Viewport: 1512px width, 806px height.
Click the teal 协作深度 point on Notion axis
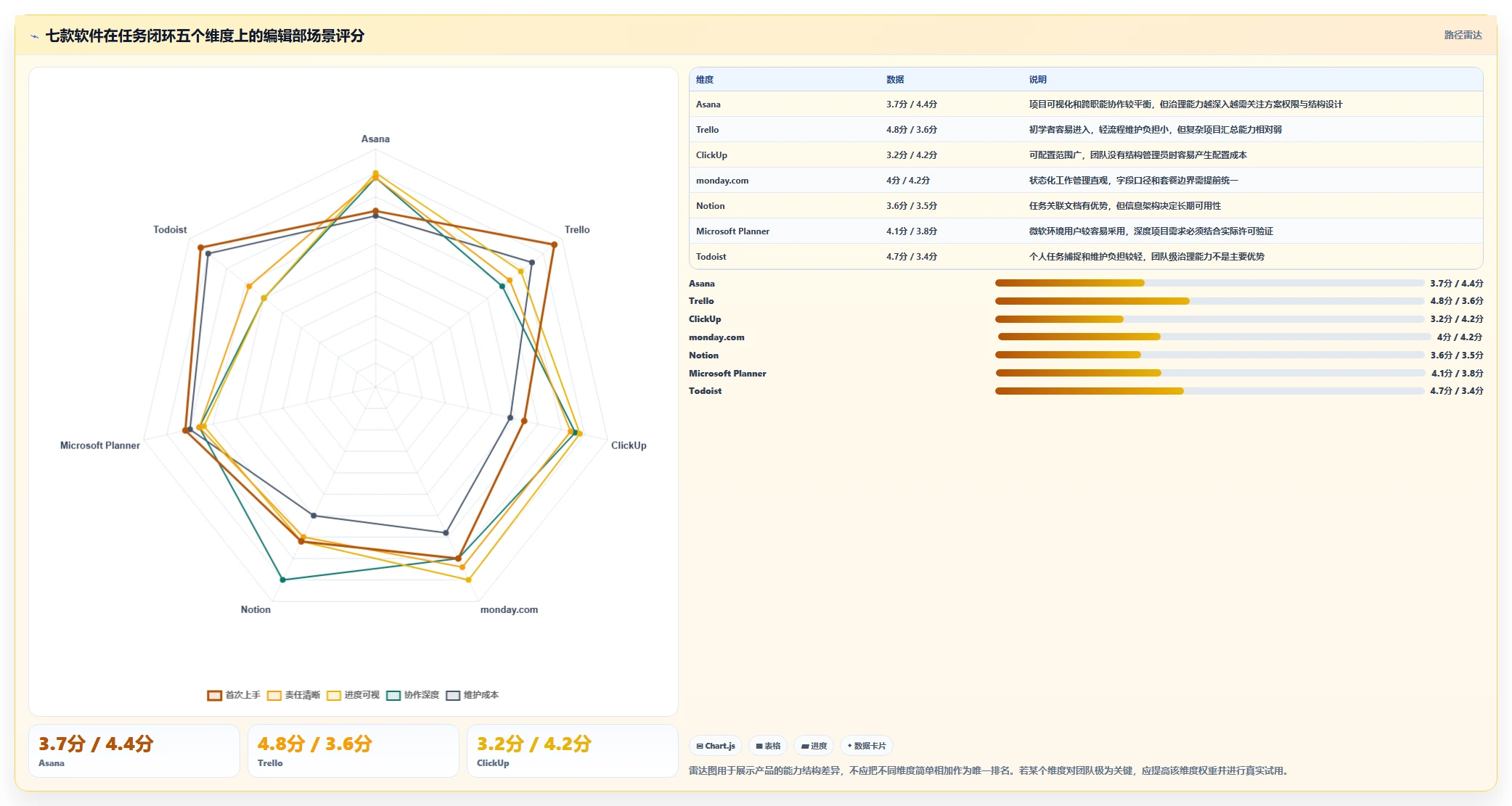coord(283,580)
